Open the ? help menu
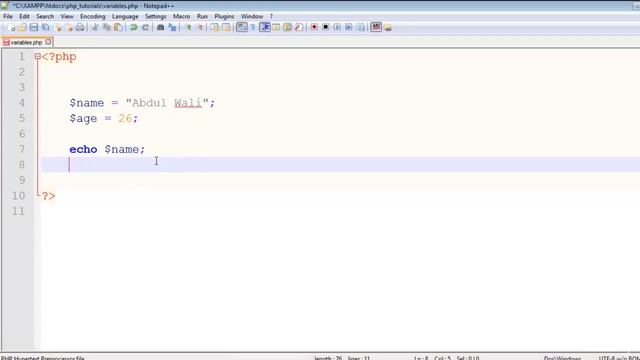 (x=271, y=16)
